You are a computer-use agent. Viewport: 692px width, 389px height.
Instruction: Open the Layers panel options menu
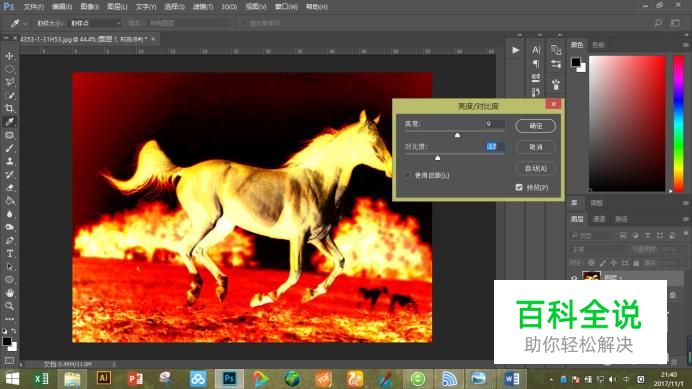point(685,219)
